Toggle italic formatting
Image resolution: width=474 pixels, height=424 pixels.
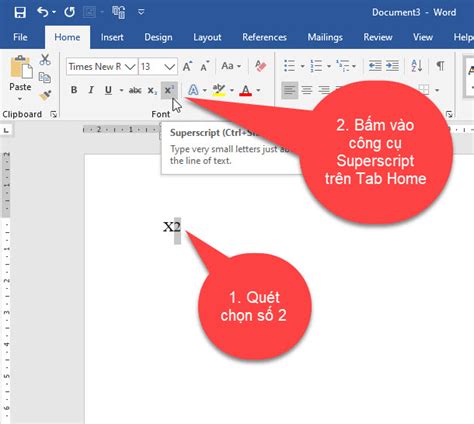click(x=91, y=90)
